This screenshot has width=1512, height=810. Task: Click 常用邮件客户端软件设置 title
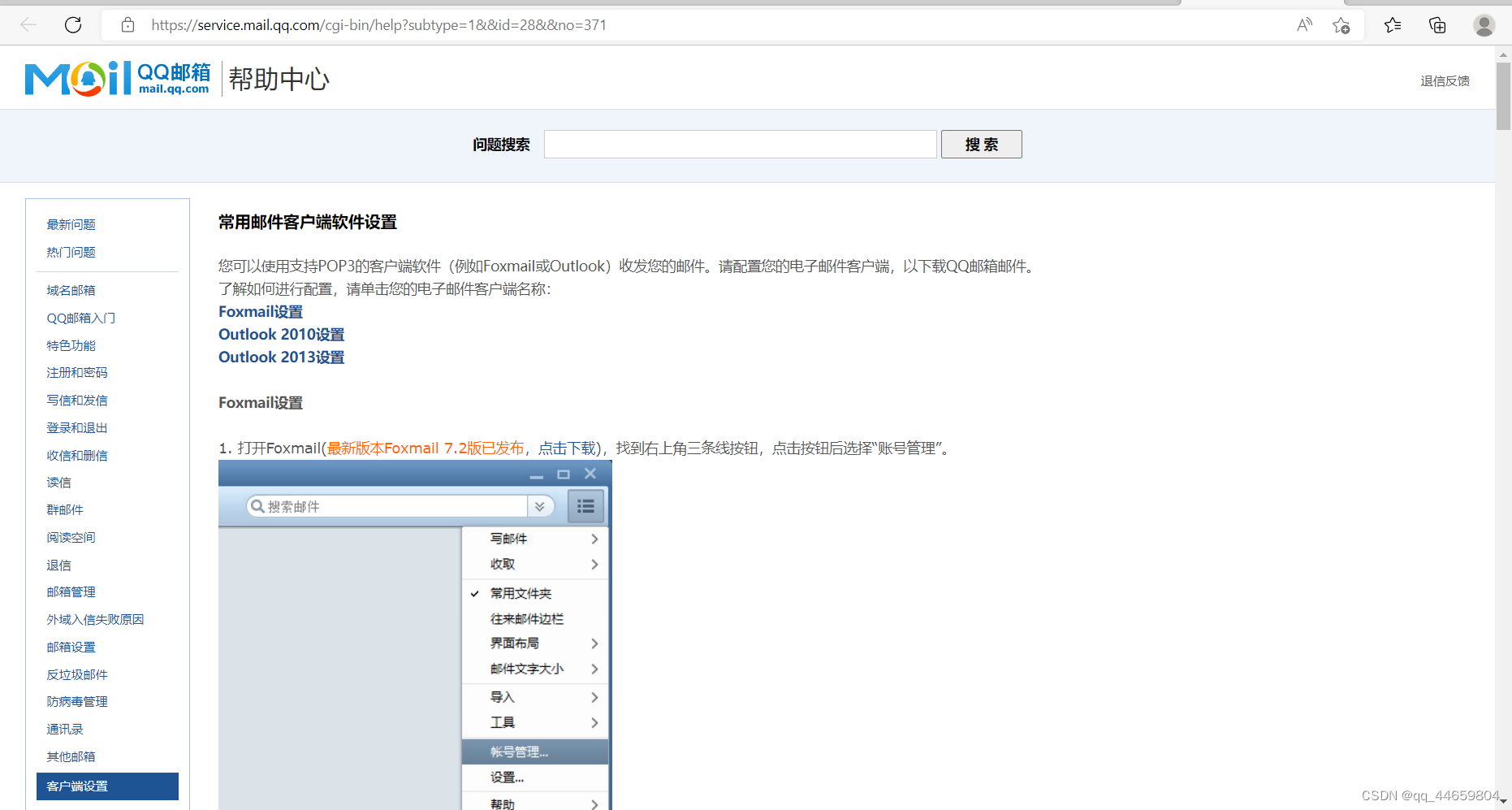(308, 223)
